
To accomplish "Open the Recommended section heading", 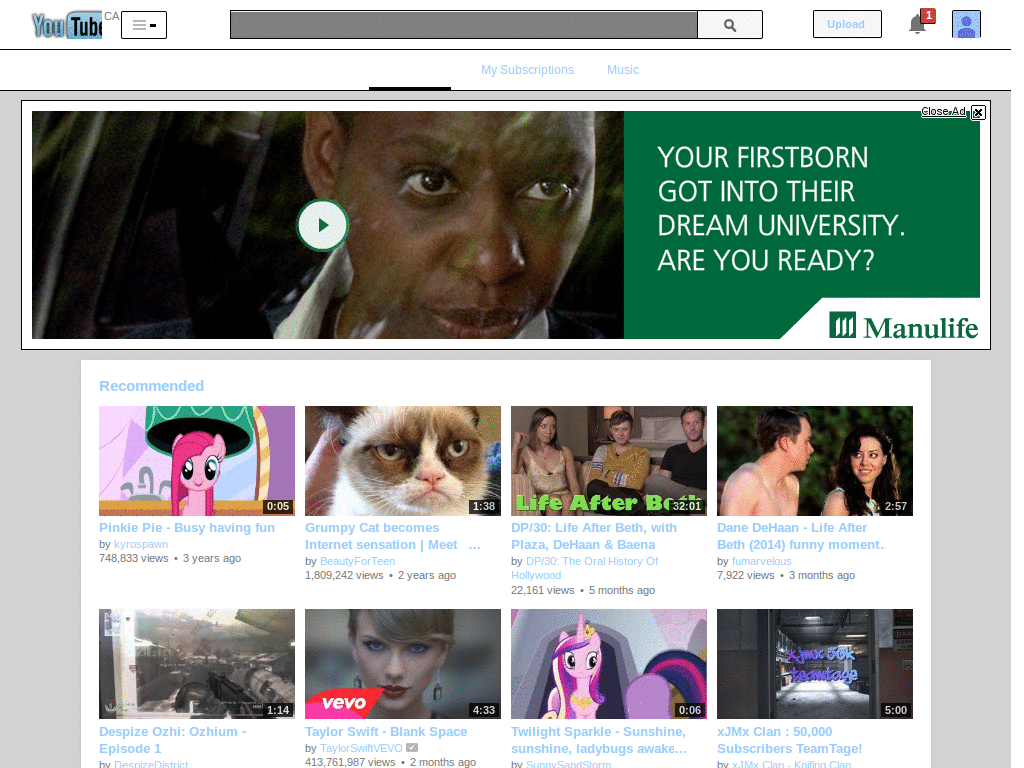I will (152, 386).
